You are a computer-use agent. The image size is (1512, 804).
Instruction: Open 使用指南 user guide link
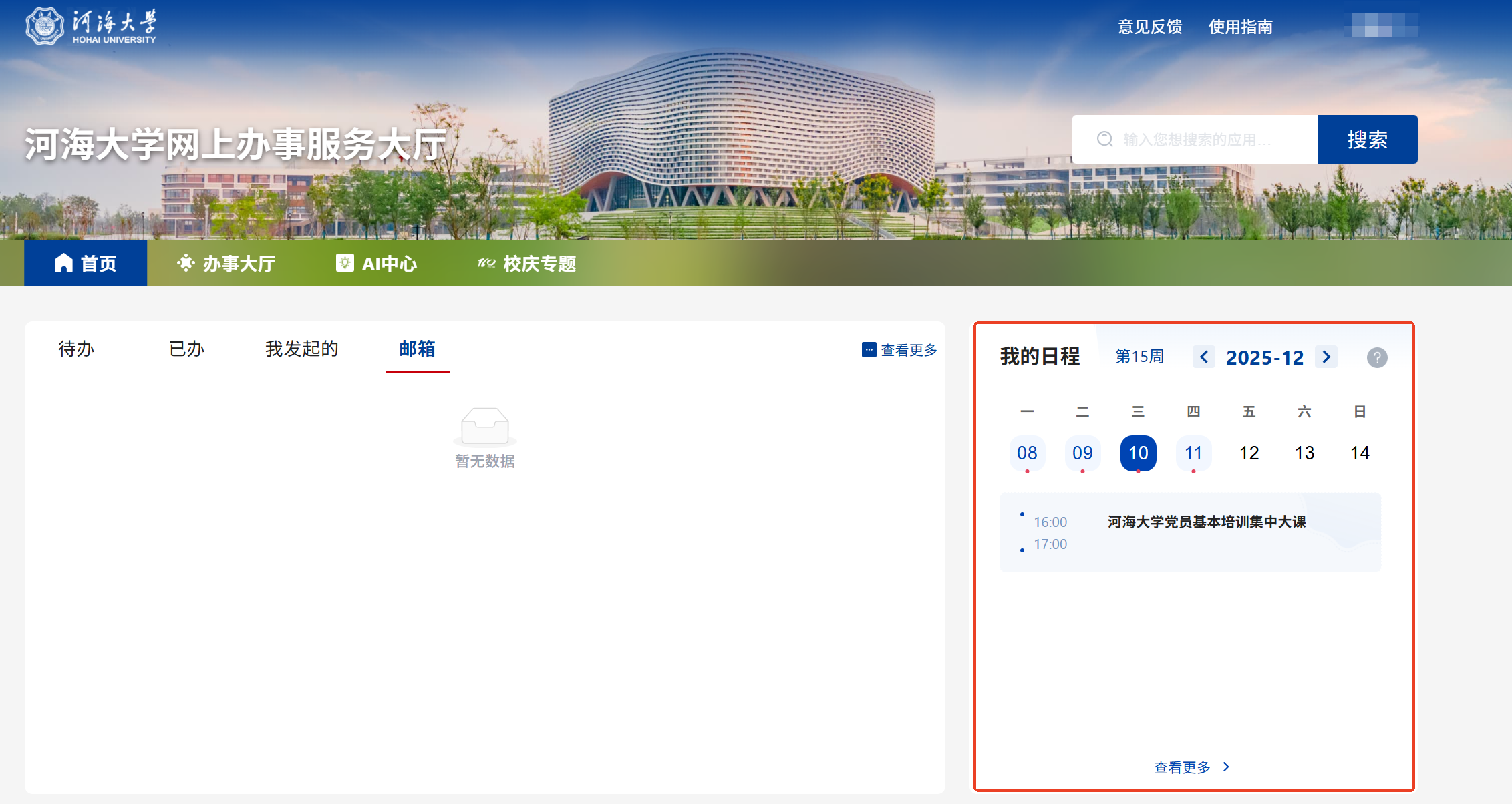point(1240,27)
